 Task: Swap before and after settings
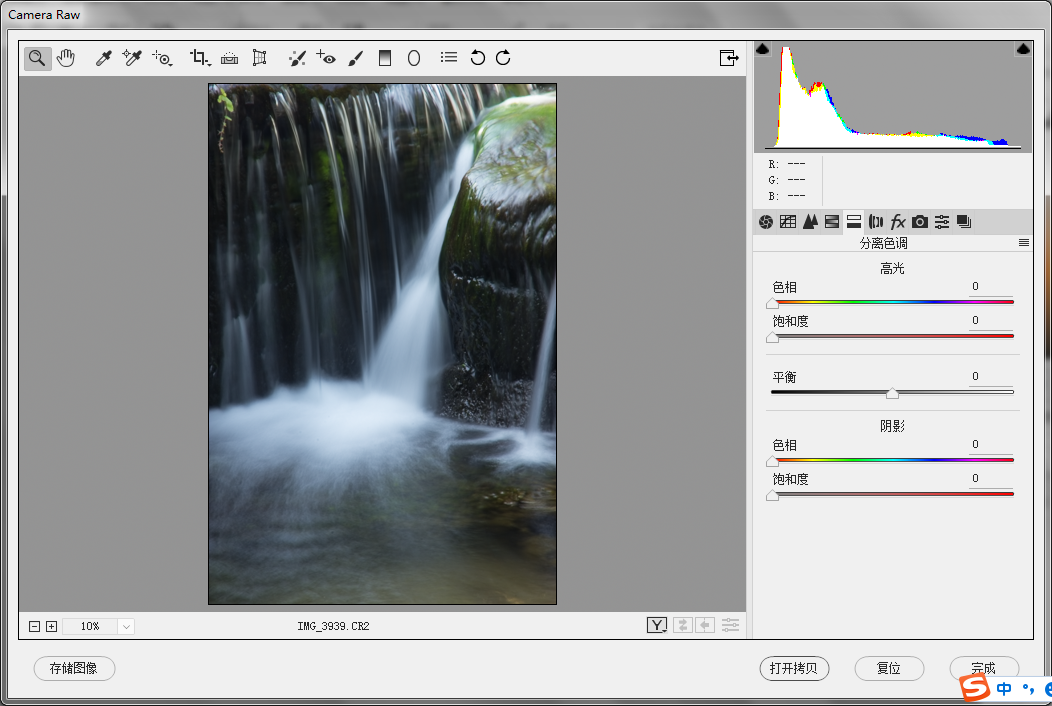(x=682, y=625)
